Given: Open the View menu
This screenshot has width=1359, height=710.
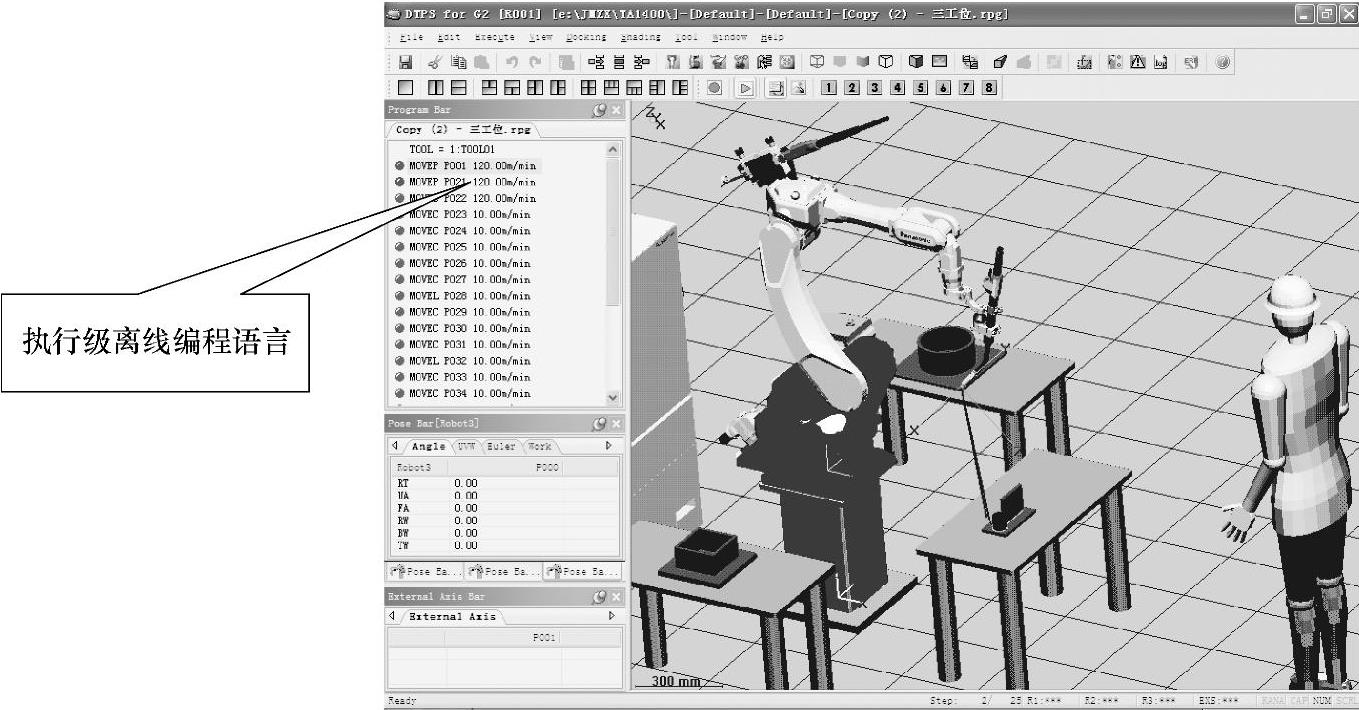Looking at the screenshot, I should pos(541,37).
